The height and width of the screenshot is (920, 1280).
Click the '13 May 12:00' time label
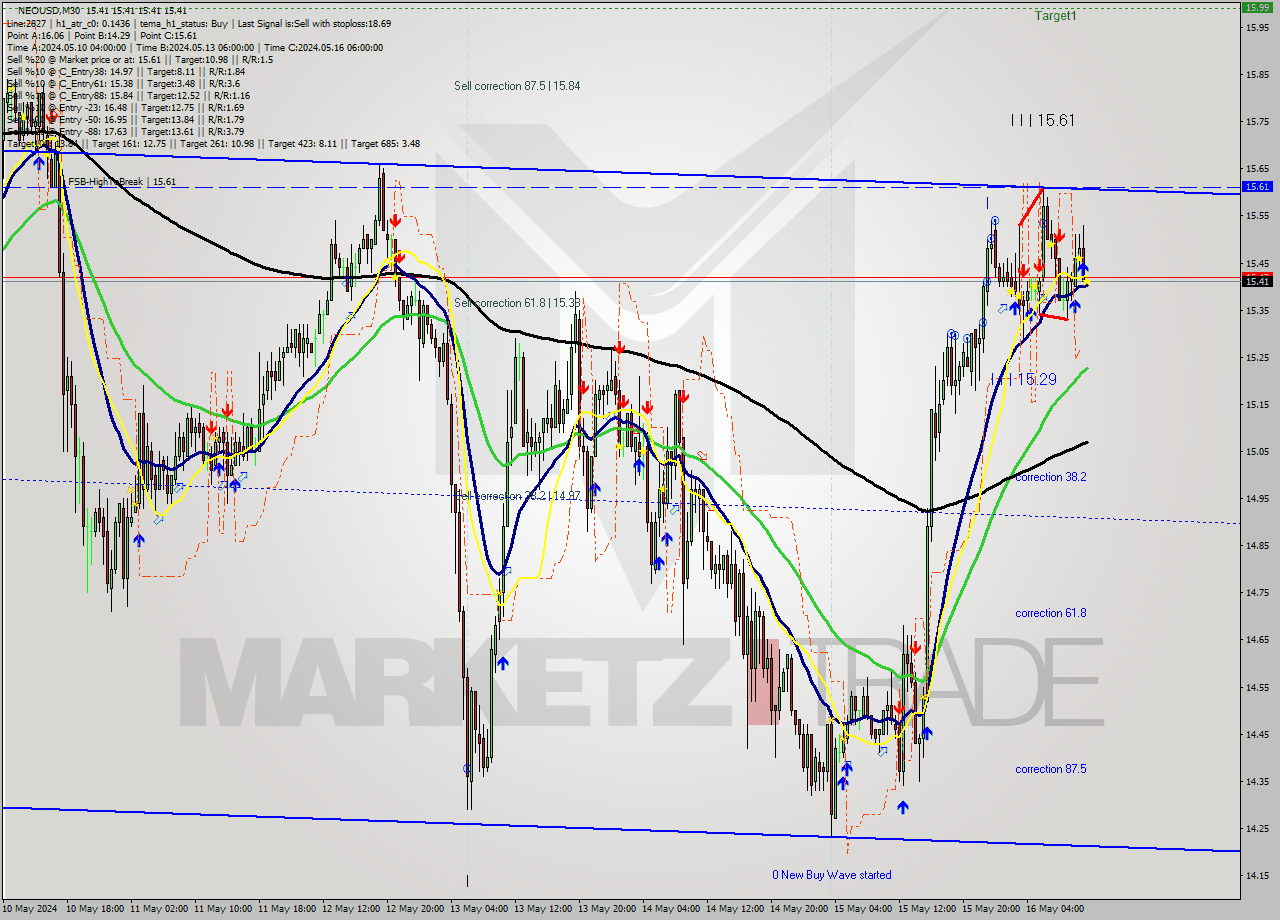[x=545, y=909]
